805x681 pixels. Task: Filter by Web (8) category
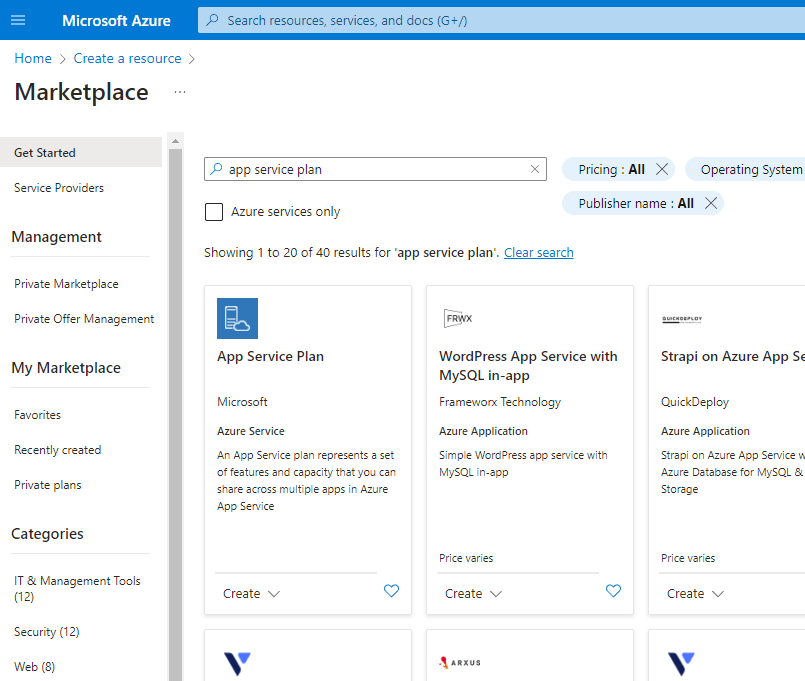pyautogui.click(x=34, y=667)
